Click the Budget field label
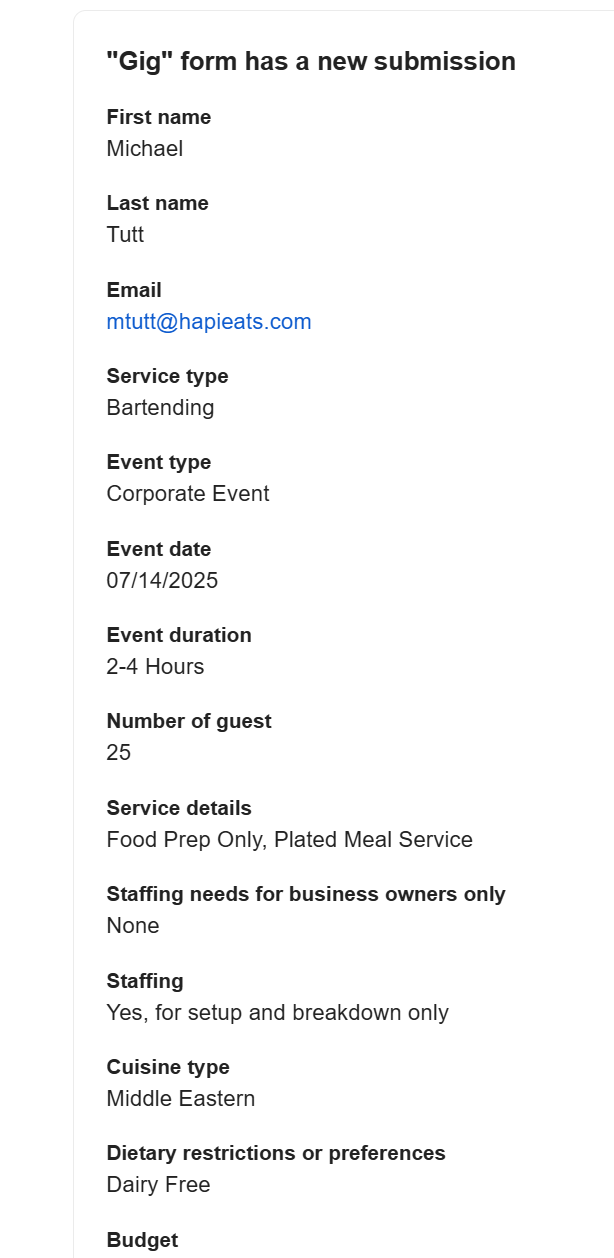Image resolution: width=614 pixels, height=1258 pixels. 142,1240
